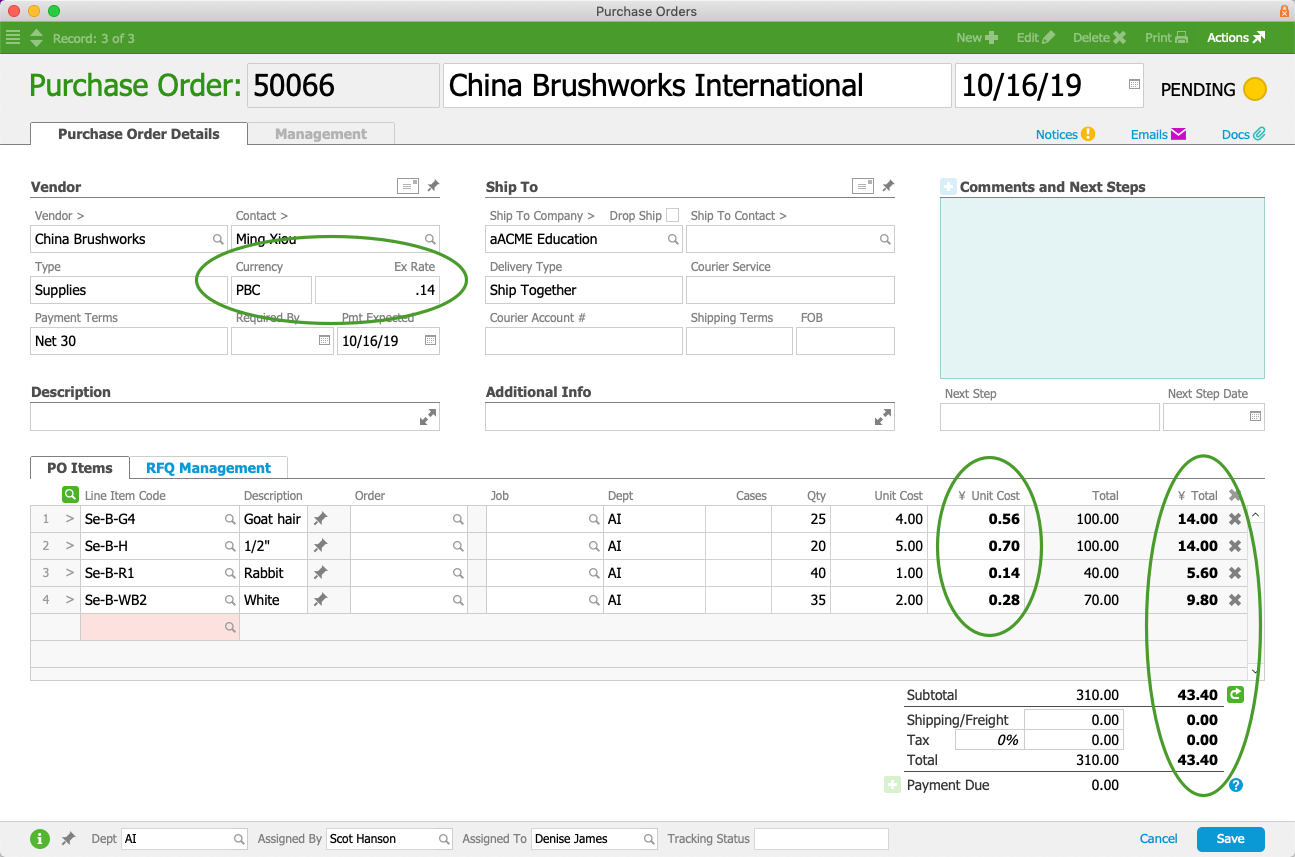Click Delete in the green toolbar
Screen dimensions: 1295x857
click(x=1099, y=38)
